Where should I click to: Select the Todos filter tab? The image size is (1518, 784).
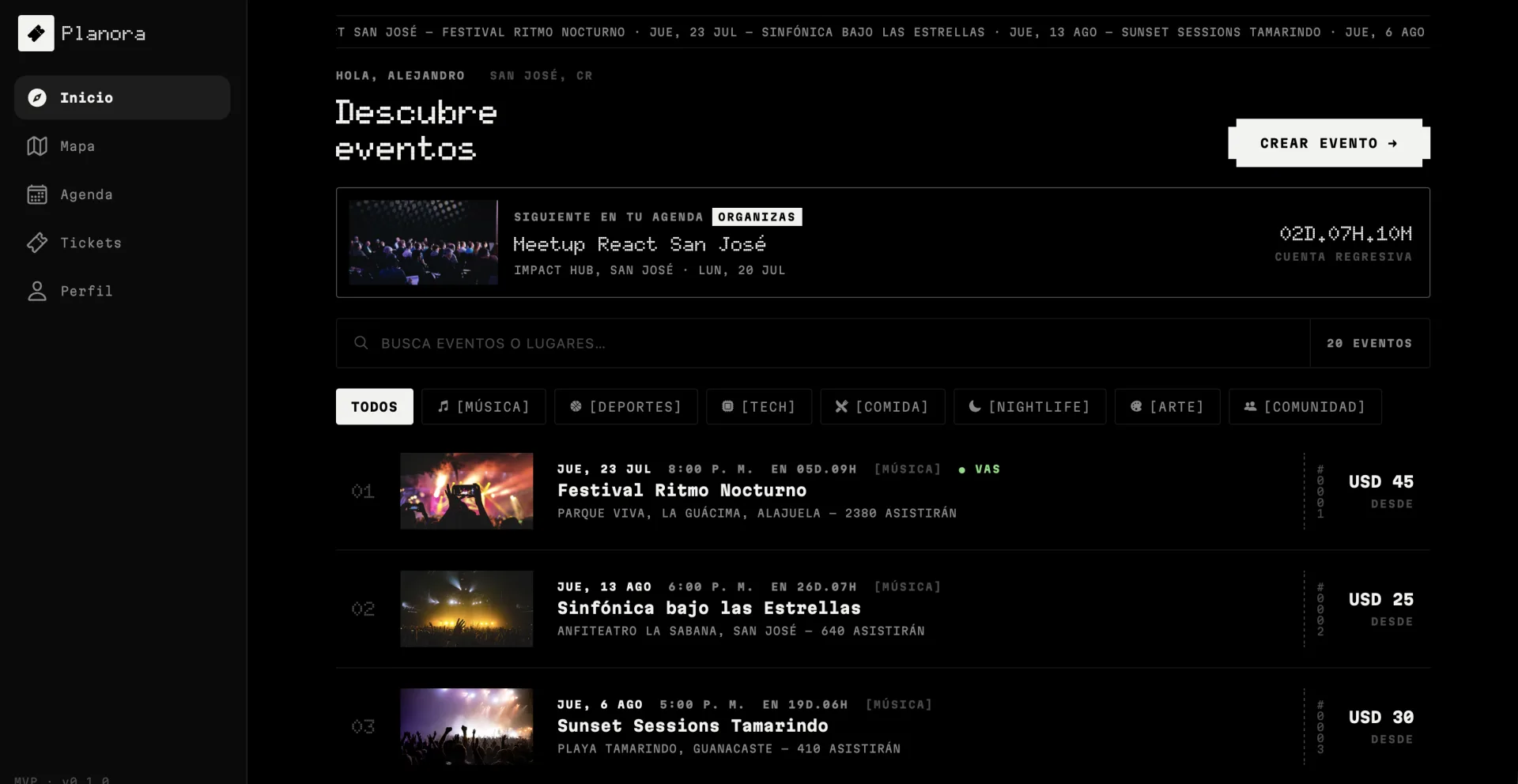pos(375,406)
